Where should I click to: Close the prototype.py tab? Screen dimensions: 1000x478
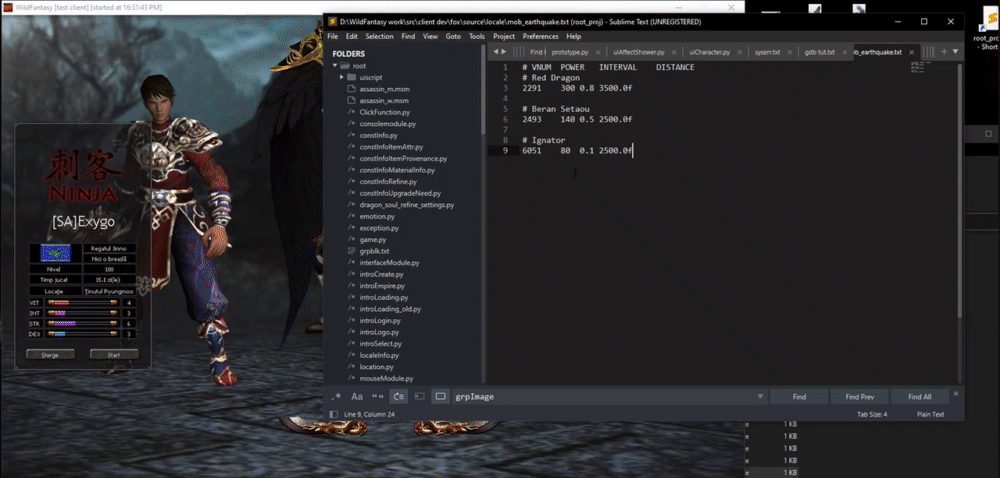coord(599,52)
